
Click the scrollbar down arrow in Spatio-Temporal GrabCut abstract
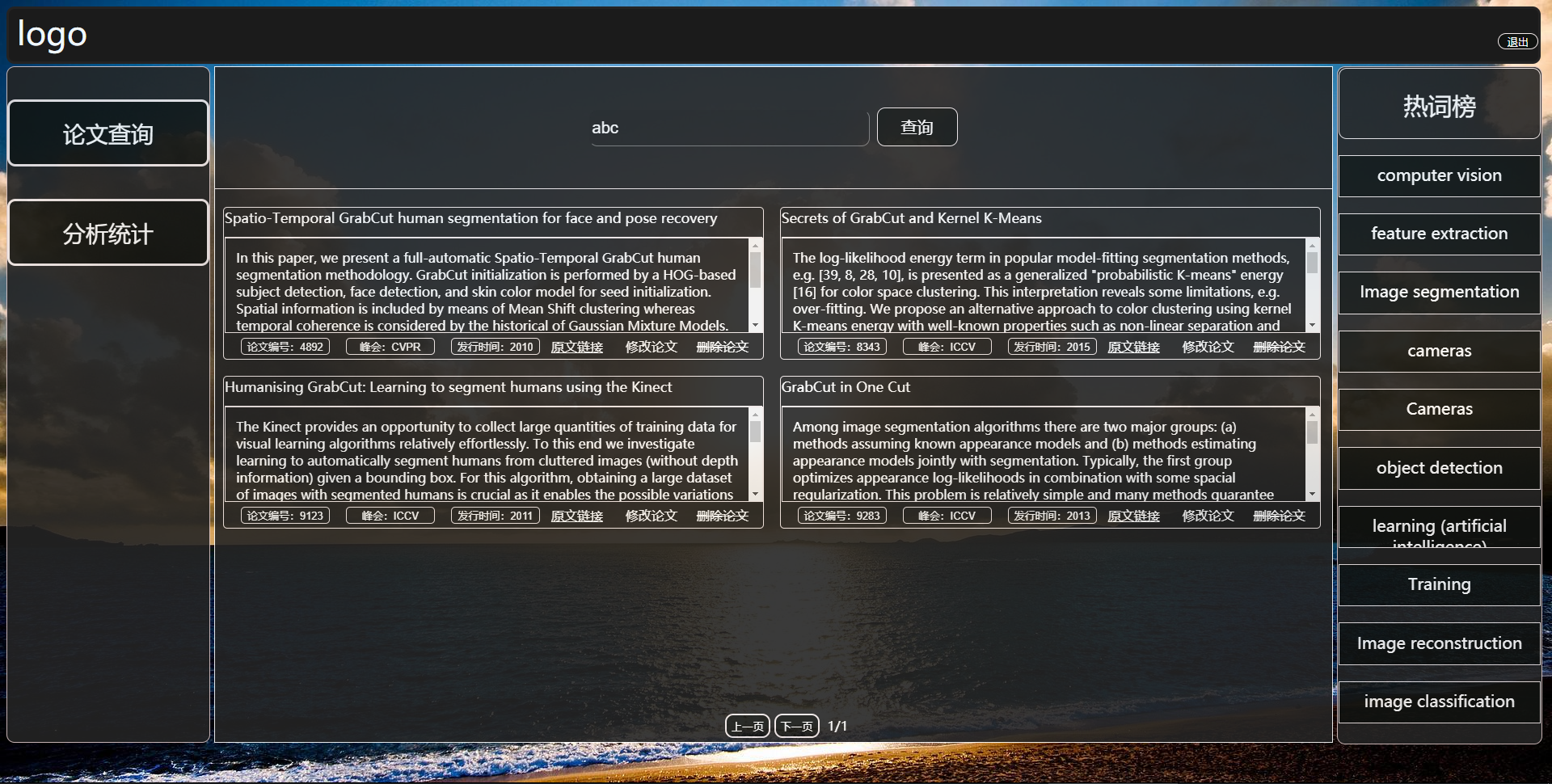point(755,325)
